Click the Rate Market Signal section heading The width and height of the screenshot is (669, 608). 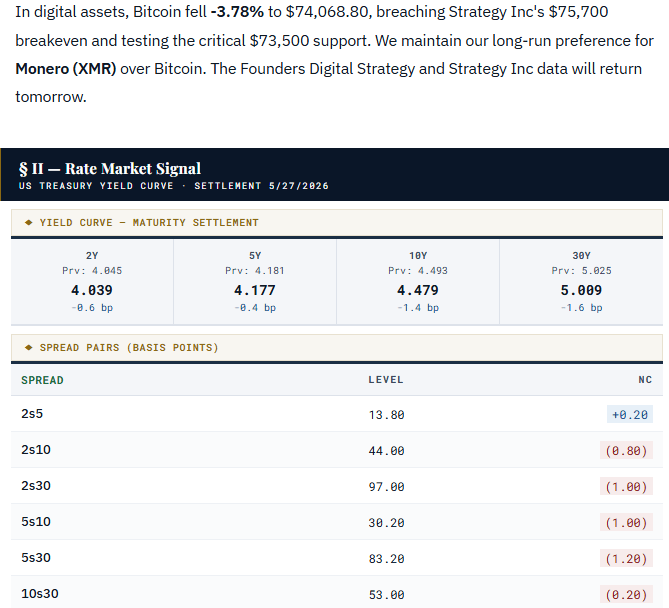[110, 169]
